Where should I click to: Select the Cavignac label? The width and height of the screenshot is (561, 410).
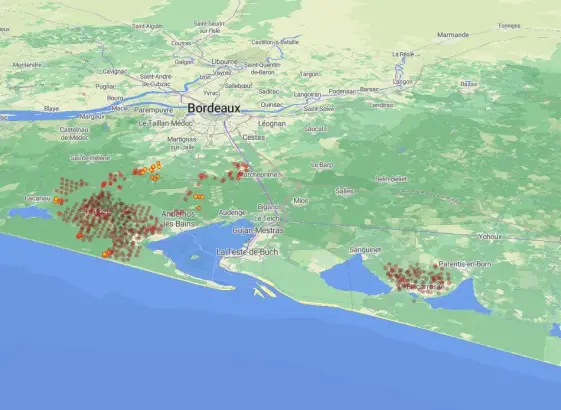coord(114,71)
